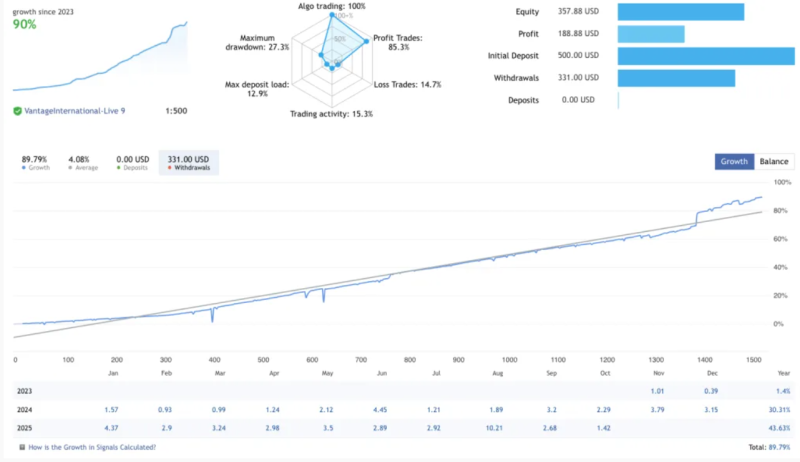Click the 2024 yearly total 30.31%
800x462 pixels.
pyautogui.click(x=776, y=408)
